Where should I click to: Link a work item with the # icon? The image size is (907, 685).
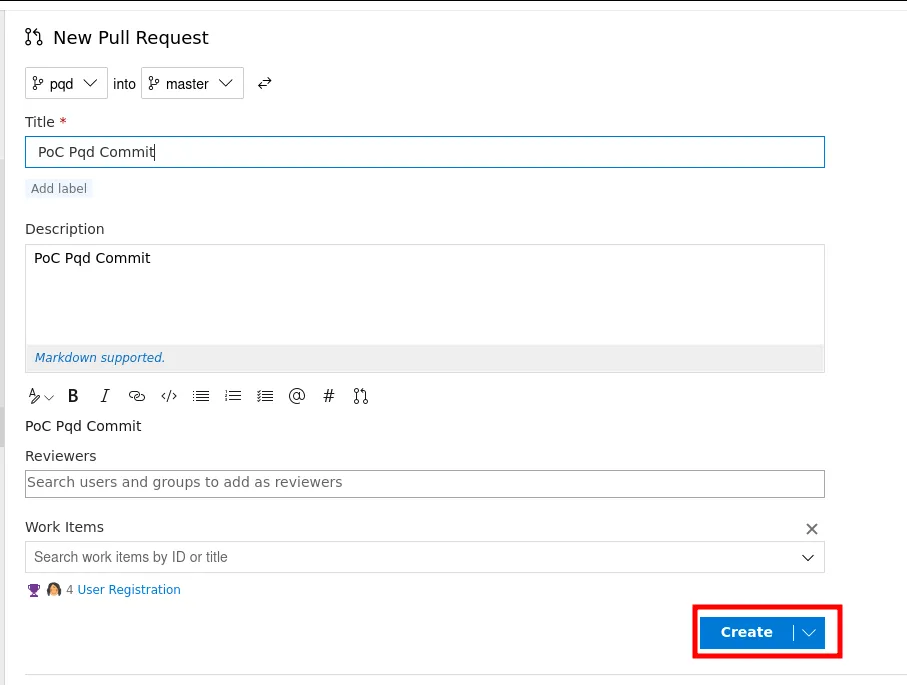point(329,396)
